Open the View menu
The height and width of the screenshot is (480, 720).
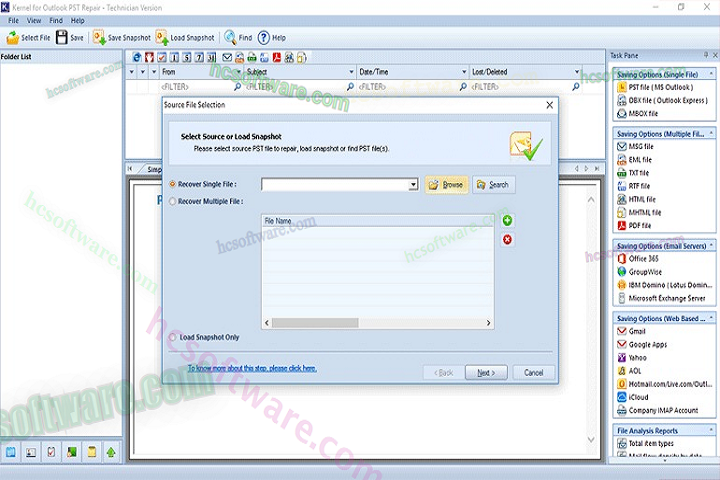34,21
